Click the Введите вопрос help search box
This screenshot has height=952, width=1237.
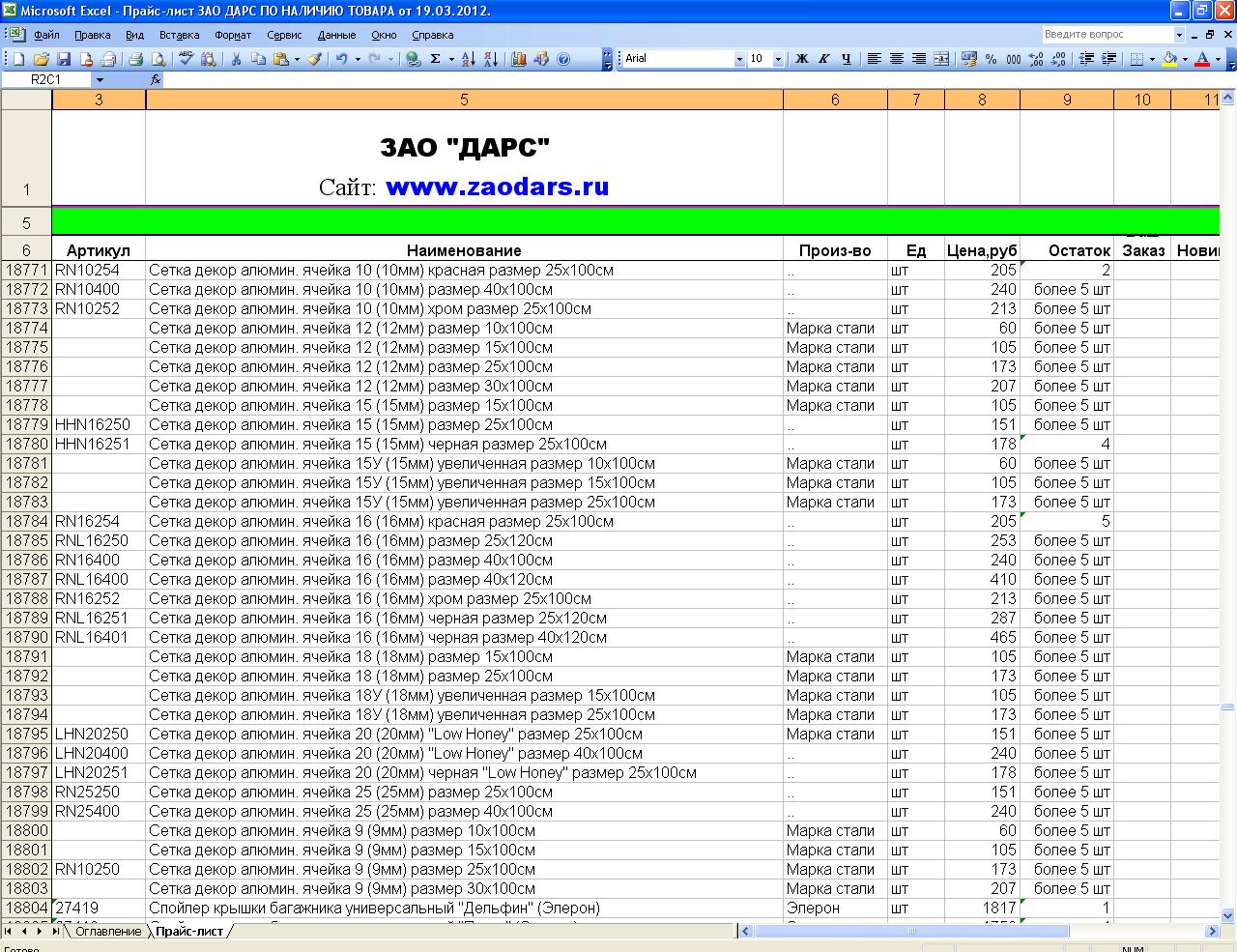point(1107,34)
